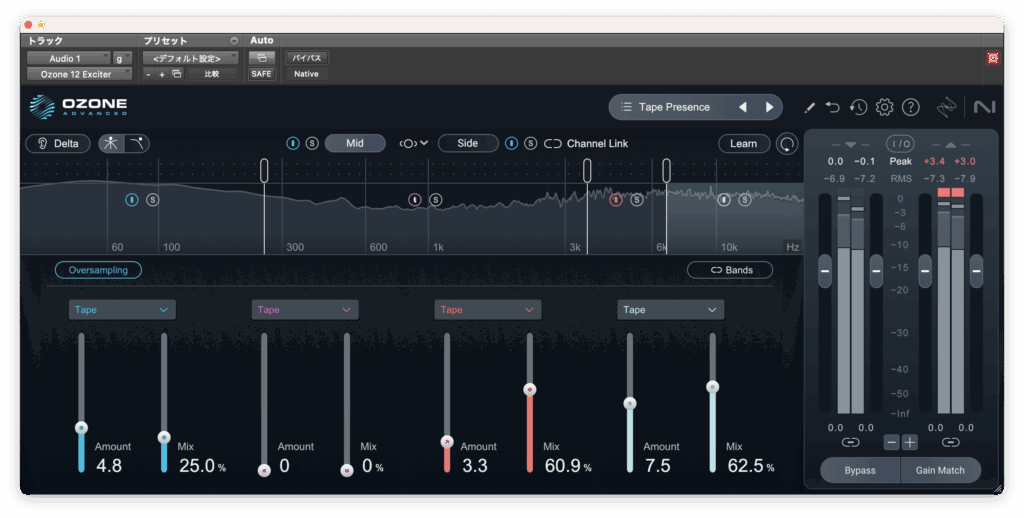Open the undo history clock icon
Screen dimensions: 1024x518
858,107
